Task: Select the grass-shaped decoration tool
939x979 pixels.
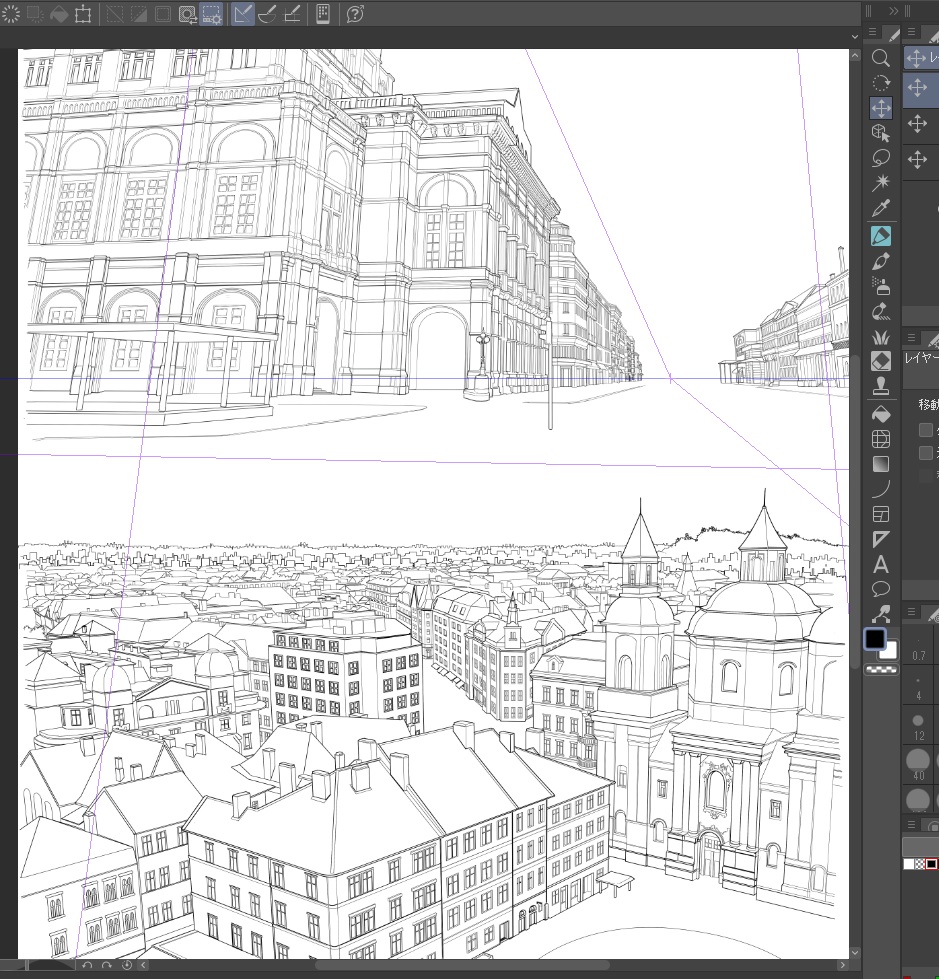Action: point(881,337)
